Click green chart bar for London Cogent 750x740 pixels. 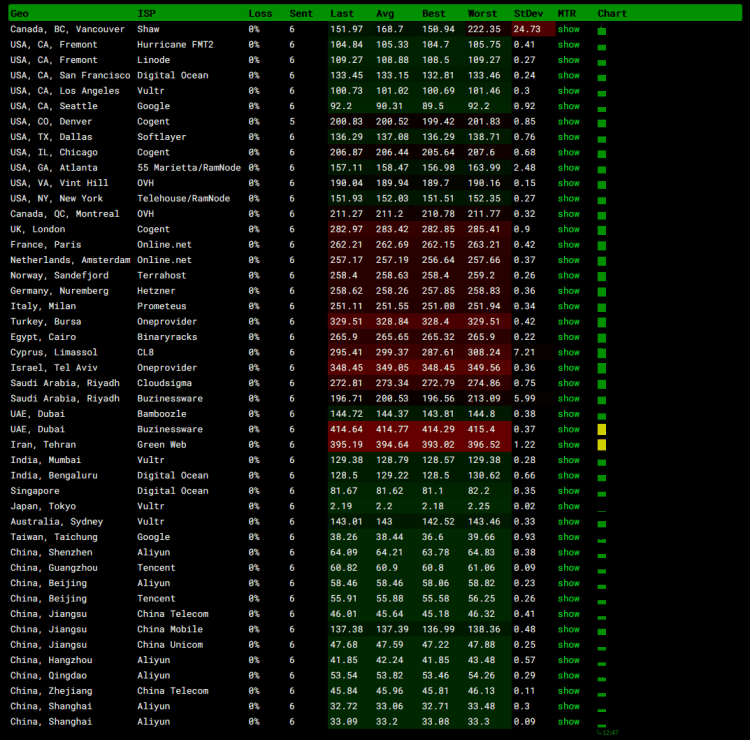point(602,230)
